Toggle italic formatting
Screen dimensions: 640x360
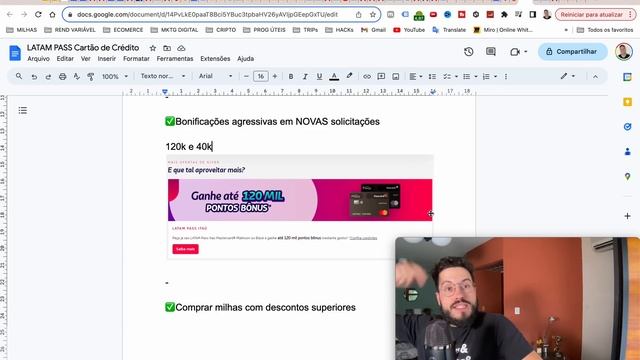click(305, 76)
